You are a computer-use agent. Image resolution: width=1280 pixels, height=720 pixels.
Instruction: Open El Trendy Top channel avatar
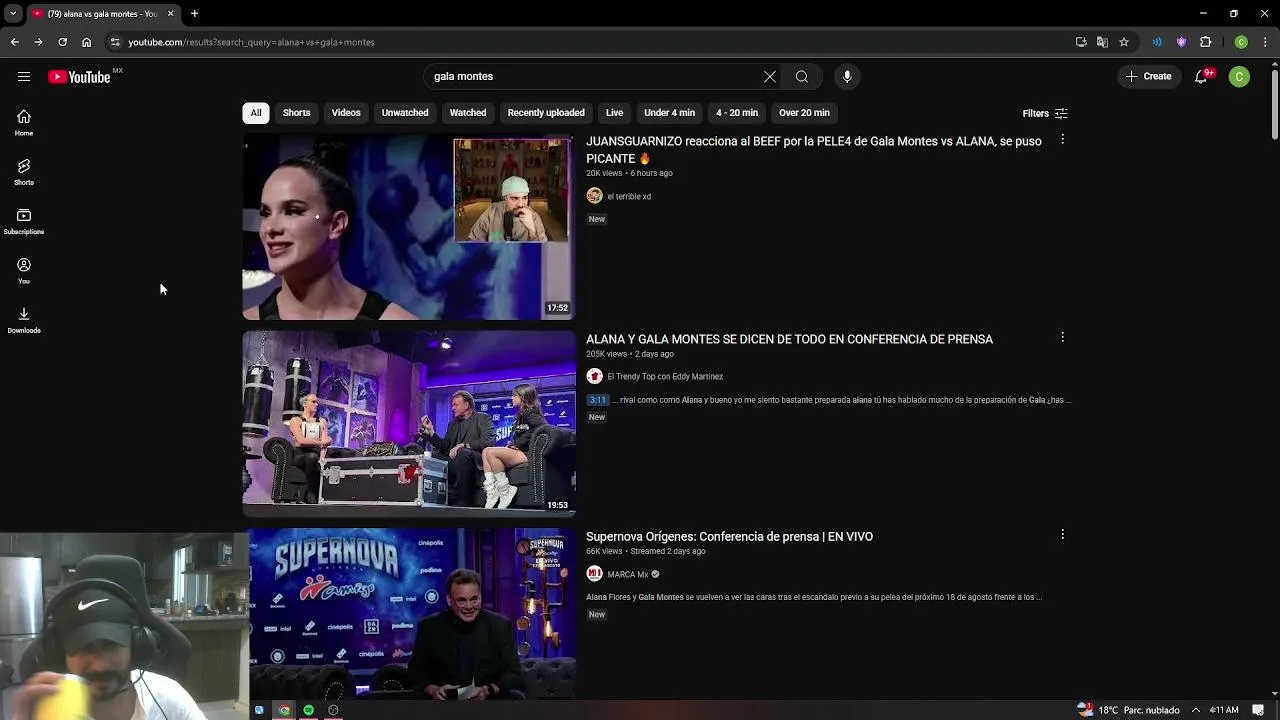(x=594, y=376)
